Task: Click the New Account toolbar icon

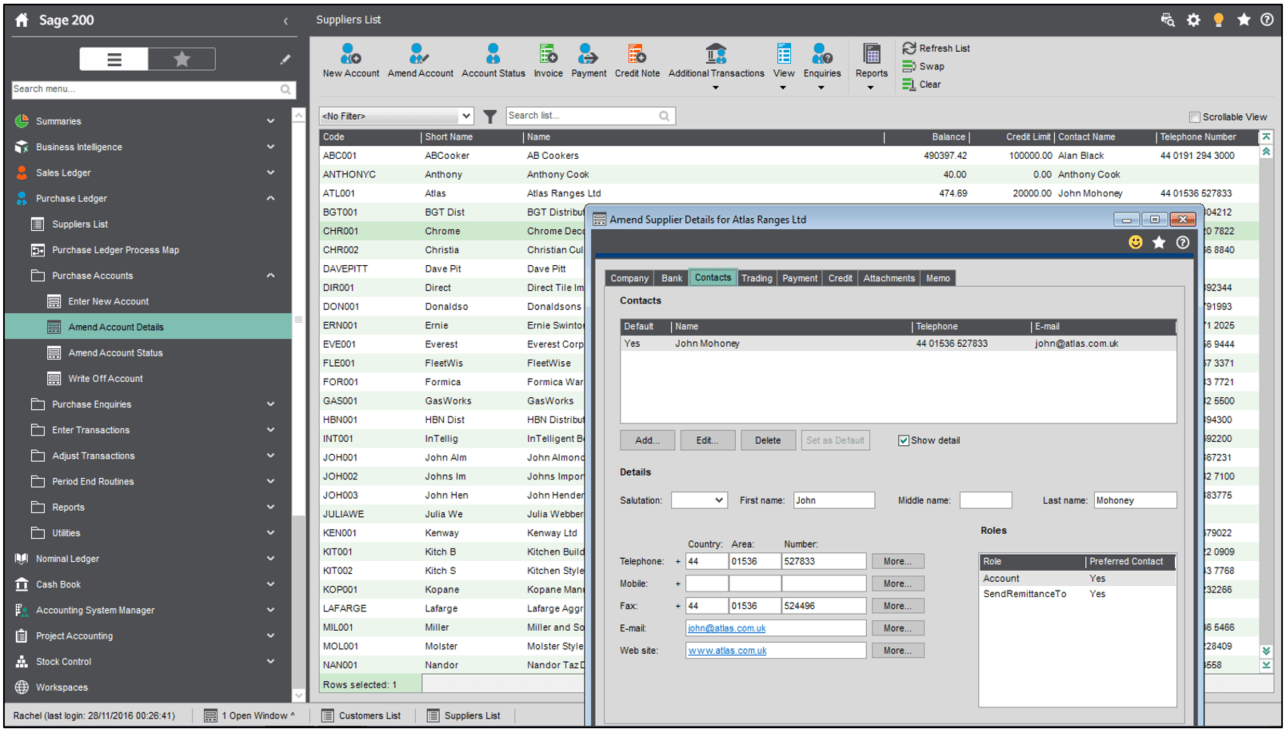Action: tap(351, 54)
